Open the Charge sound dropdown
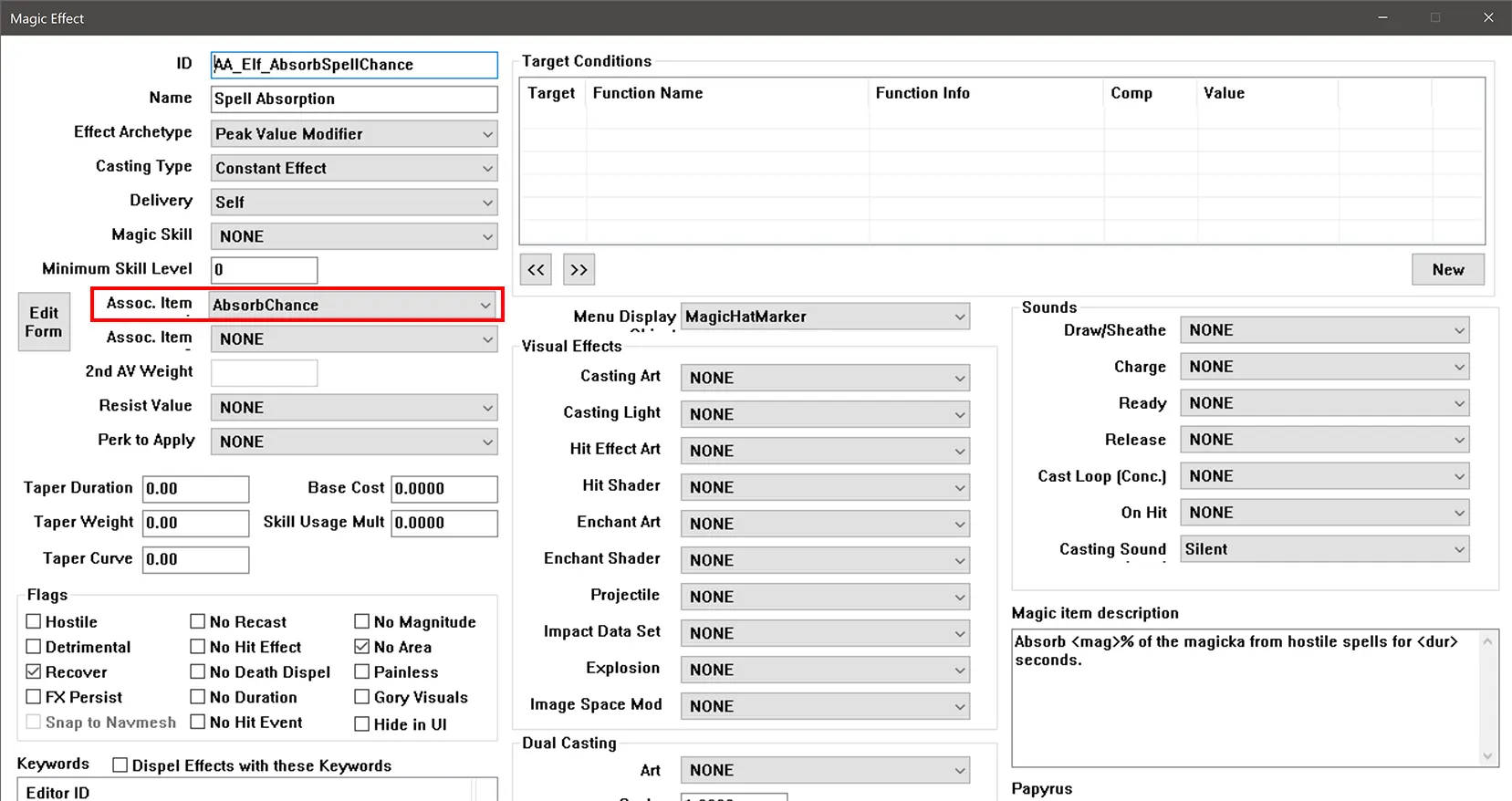 [1325, 367]
